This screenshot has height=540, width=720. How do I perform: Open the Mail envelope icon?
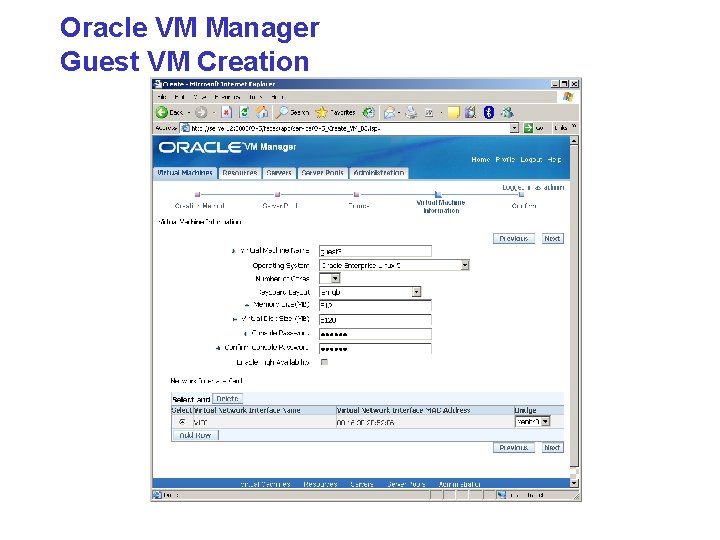click(x=389, y=112)
